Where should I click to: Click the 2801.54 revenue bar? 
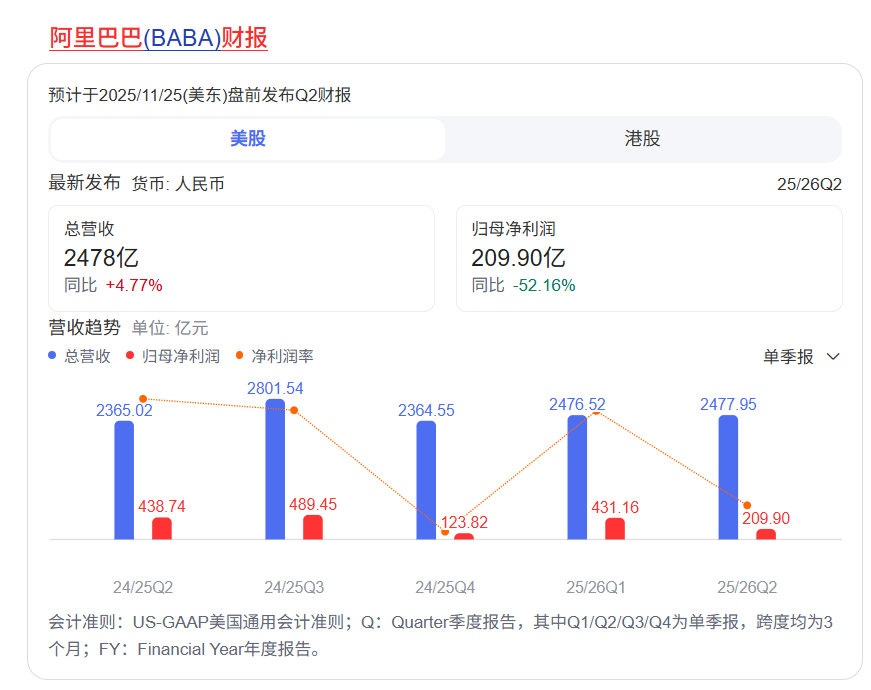coord(275,469)
